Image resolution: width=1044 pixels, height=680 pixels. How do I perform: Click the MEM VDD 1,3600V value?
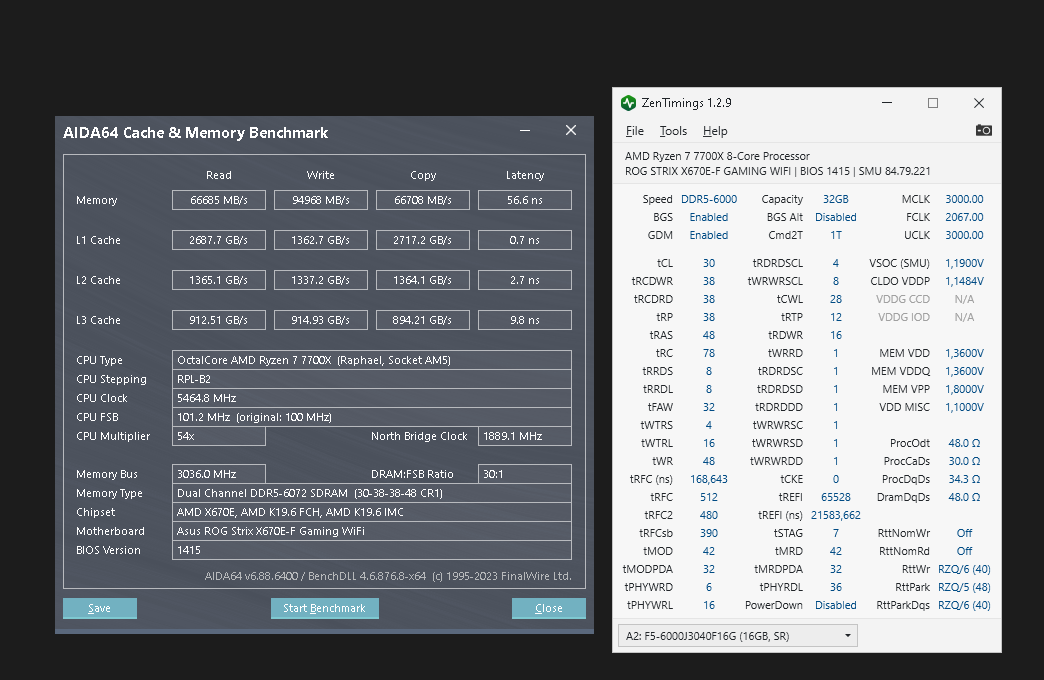(x=964, y=353)
